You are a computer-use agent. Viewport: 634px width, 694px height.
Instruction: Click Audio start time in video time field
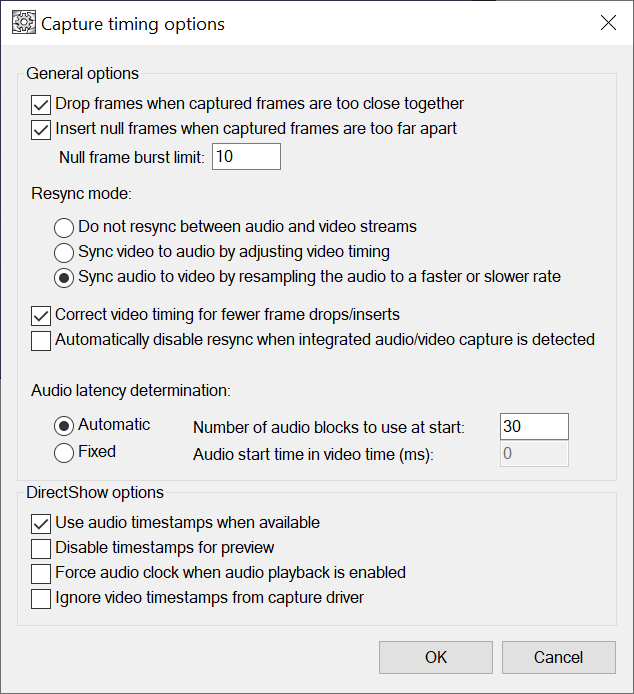coord(534,453)
